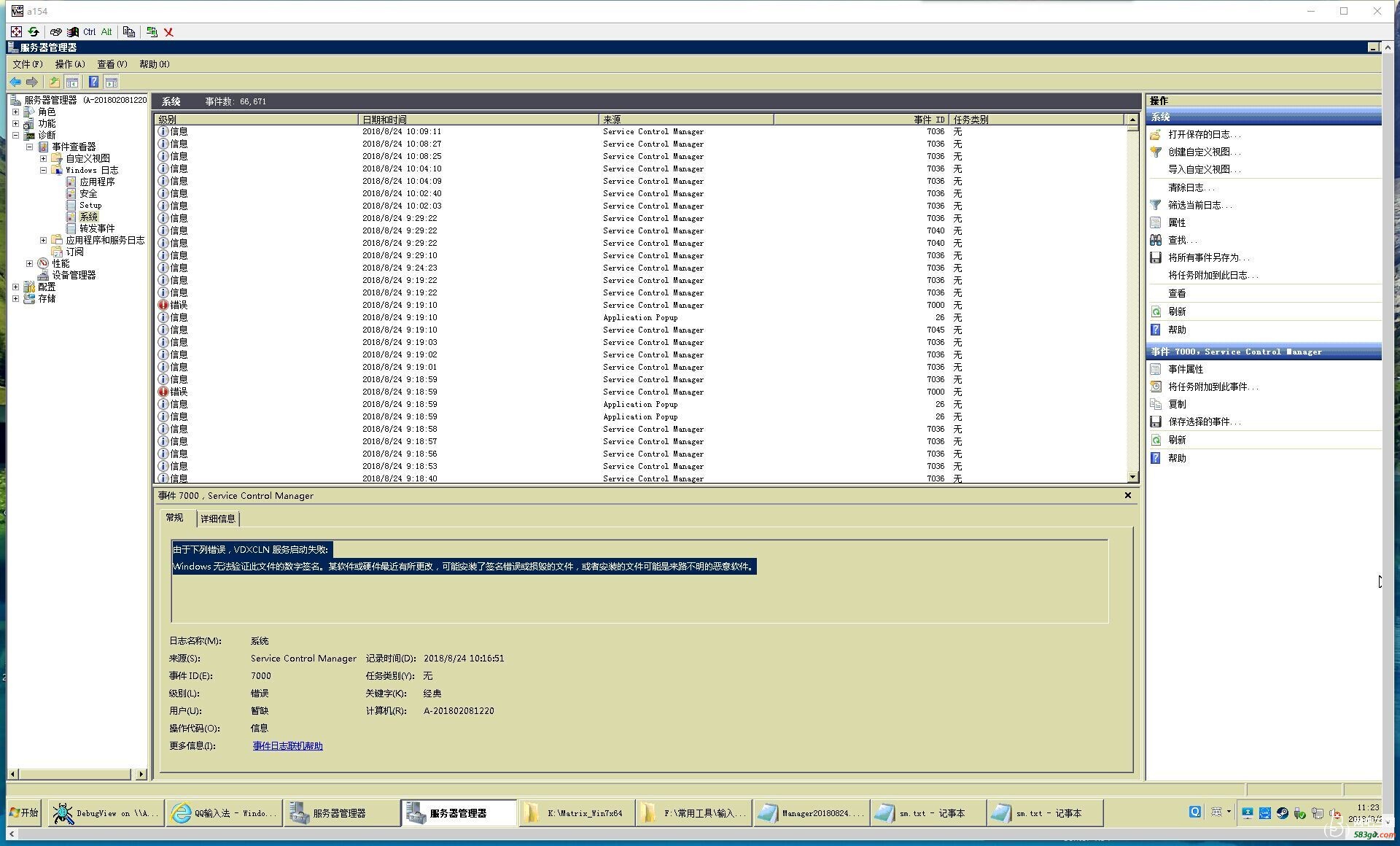Click the event list scrollbar down arrow
The height and width of the screenshot is (846, 1400).
[1132, 477]
